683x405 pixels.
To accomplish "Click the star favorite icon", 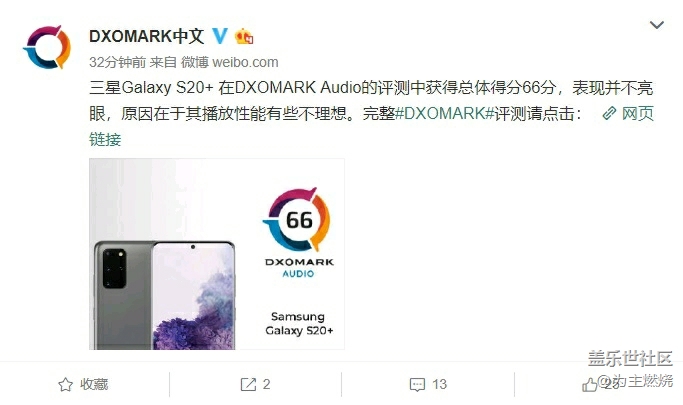I will (65, 385).
